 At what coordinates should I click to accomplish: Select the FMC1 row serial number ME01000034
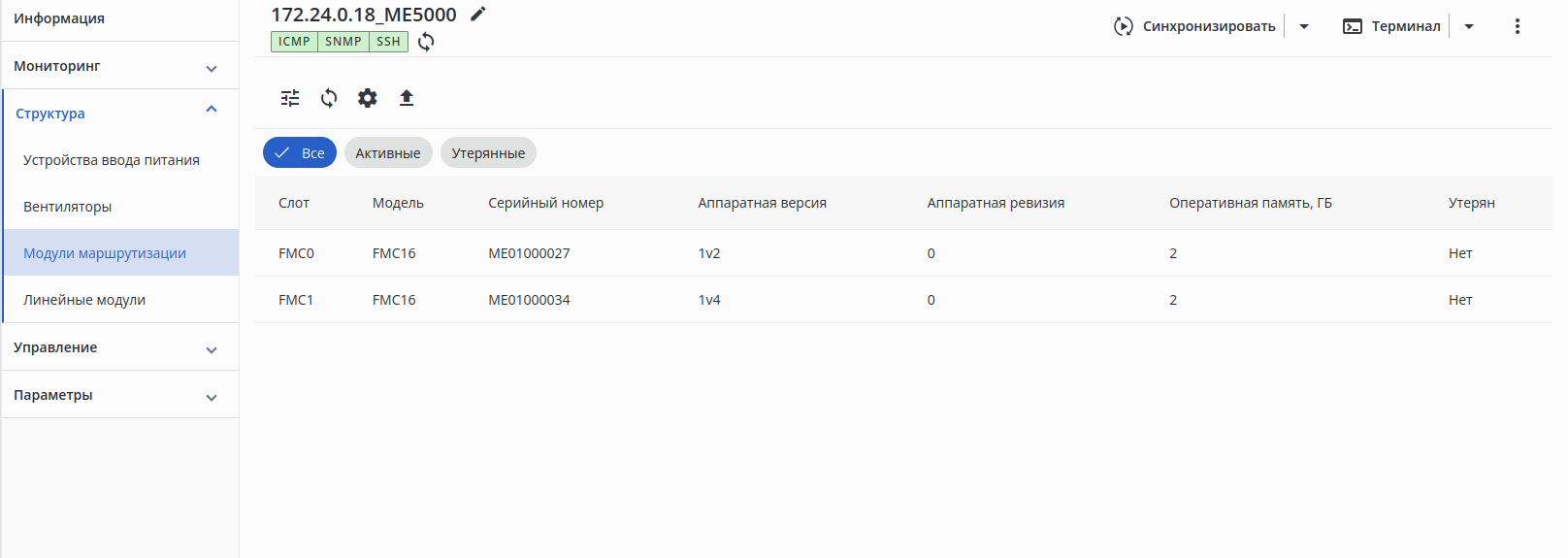pyautogui.click(x=529, y=300)
